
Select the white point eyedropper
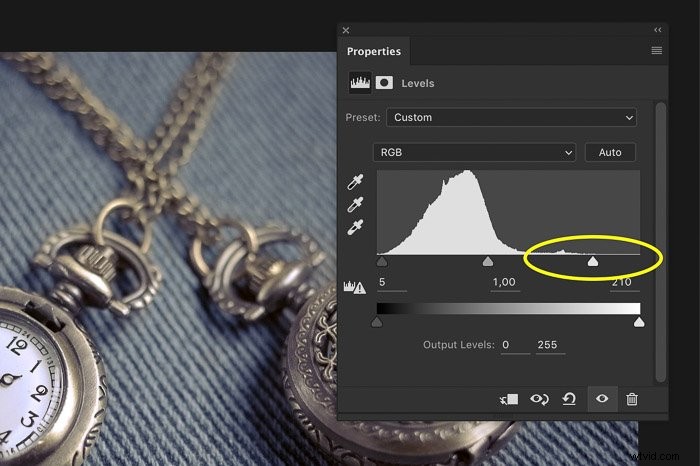tap(355, 227)
